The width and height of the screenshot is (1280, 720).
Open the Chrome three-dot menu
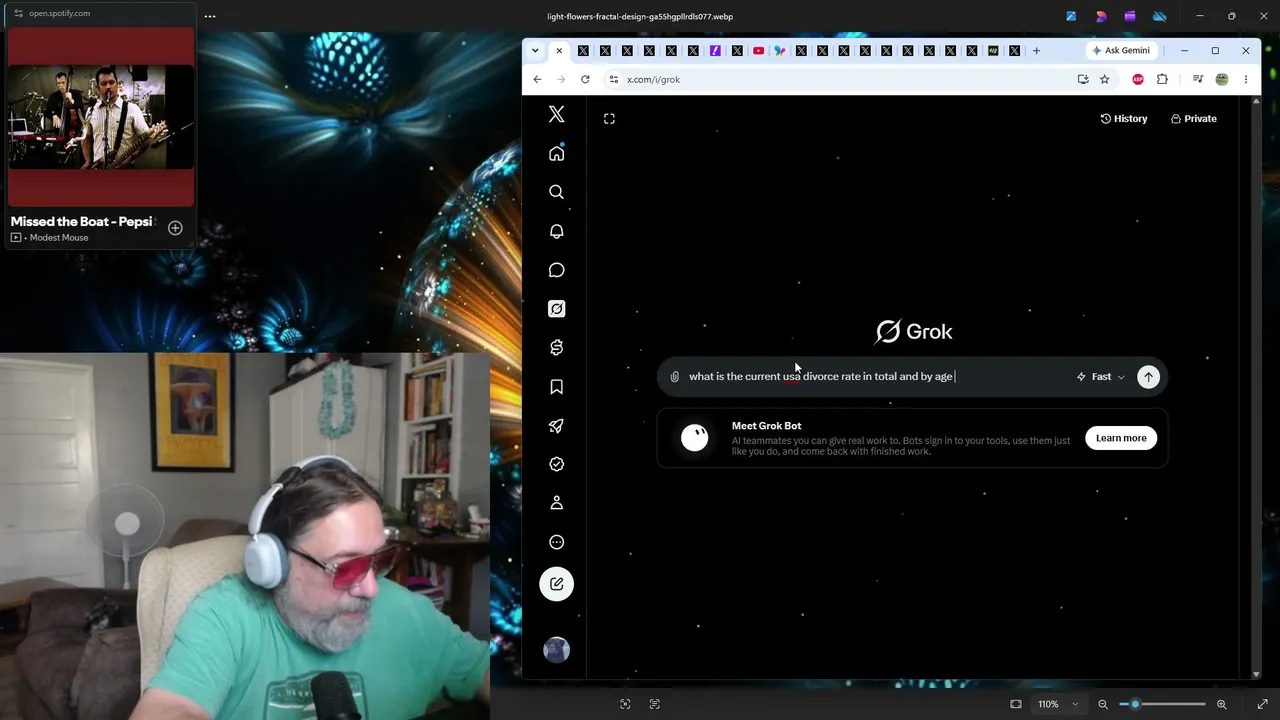(1246, 79)
